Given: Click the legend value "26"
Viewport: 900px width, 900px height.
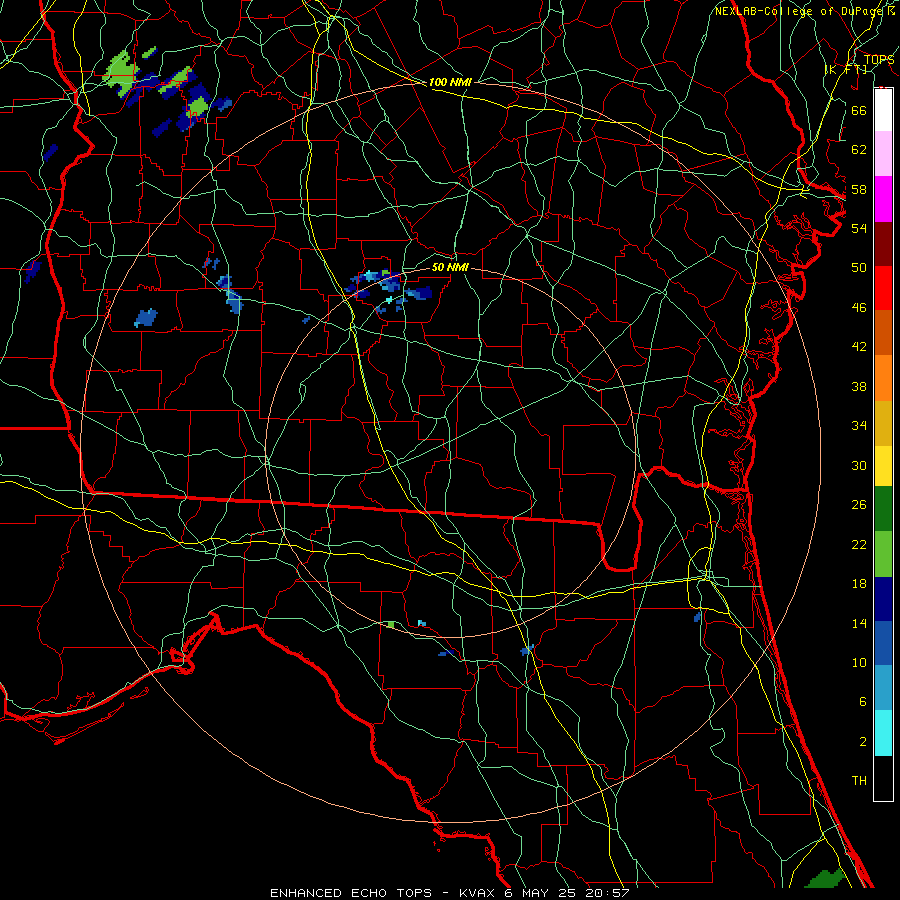Looking at the screenshot, I should point(859,505).
